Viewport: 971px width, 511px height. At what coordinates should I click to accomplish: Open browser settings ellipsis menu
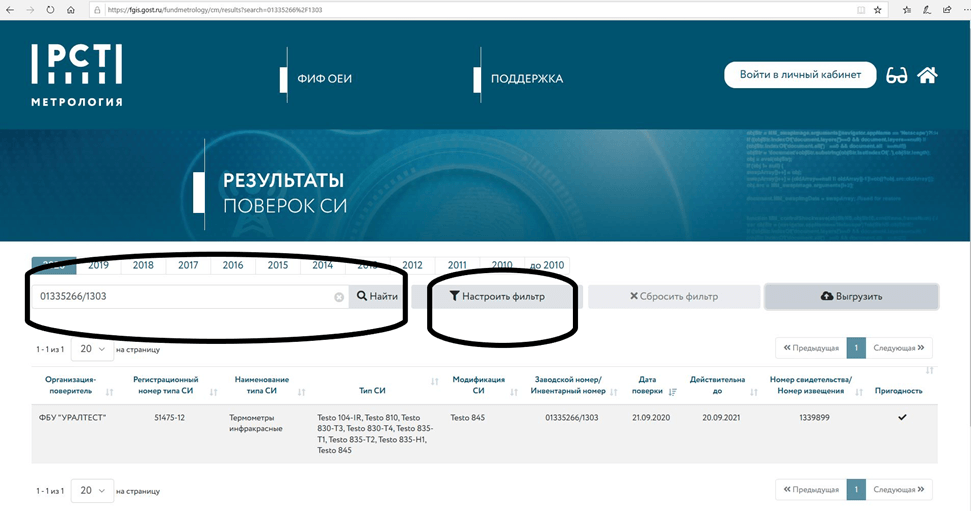[x=966, y=10]
